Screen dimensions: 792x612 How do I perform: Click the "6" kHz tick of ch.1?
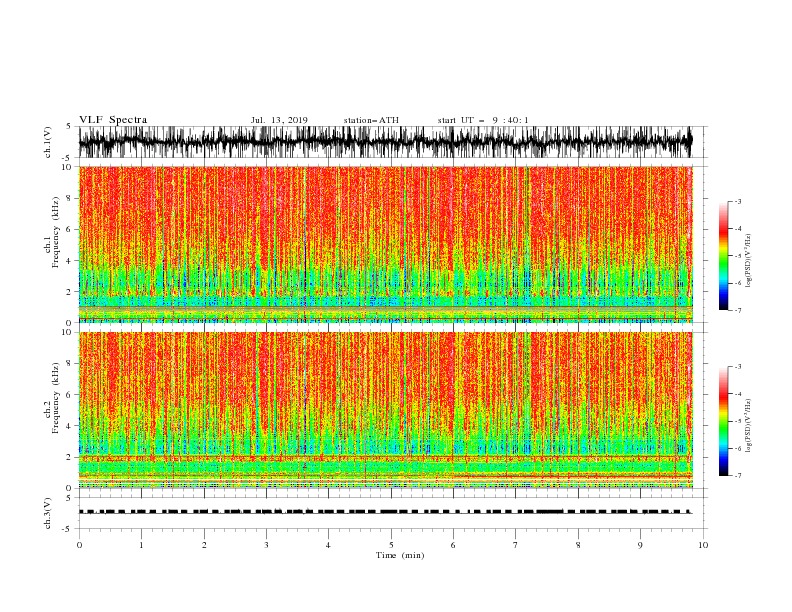70,229
